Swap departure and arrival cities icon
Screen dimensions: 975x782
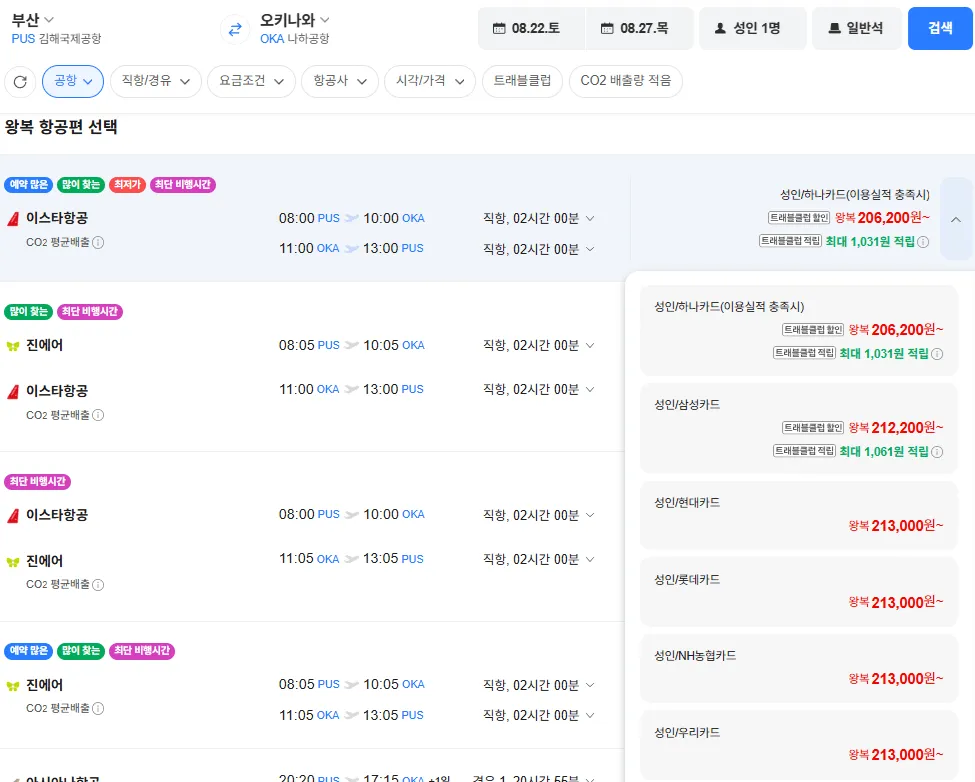pos(235,29)
